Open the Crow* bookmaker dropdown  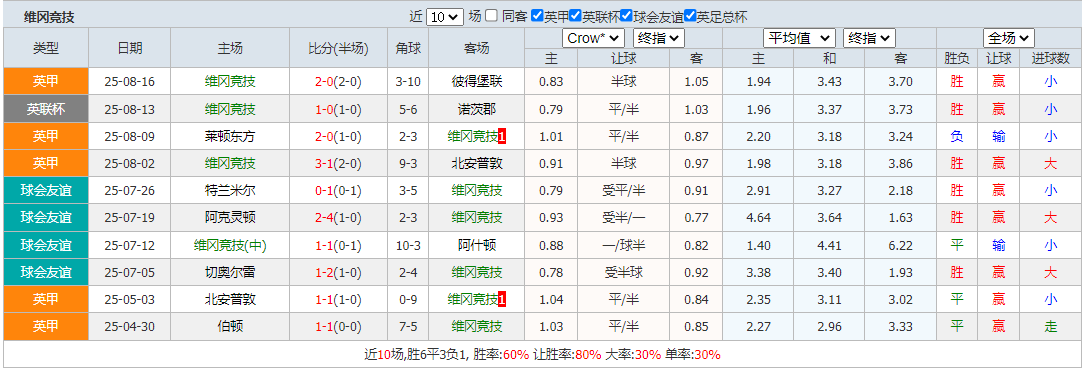[593, 38]
